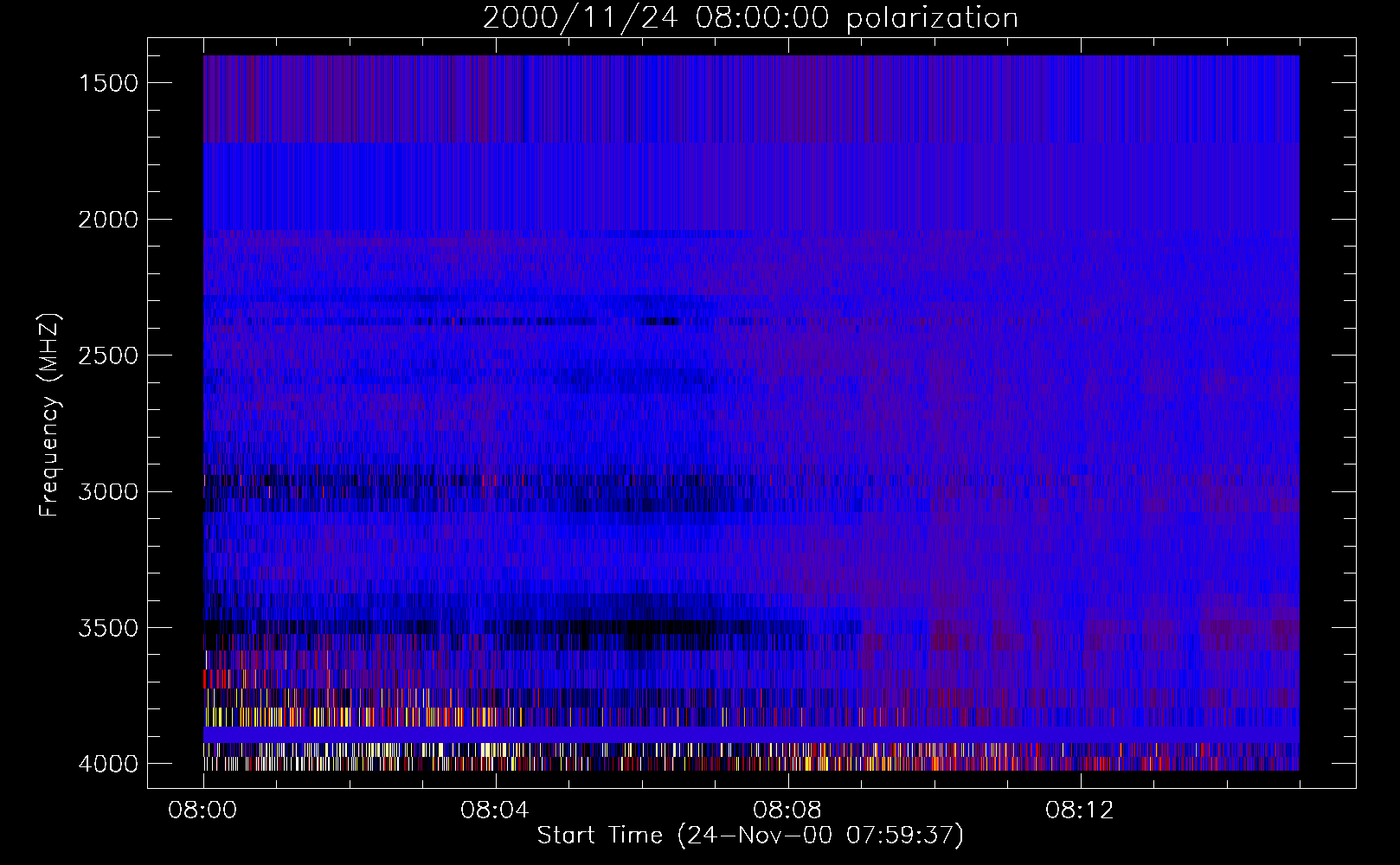Viewport: 1400px width, 865px height.
Task: Click the 1500 frequency tick label
Action: (x=108, y=83)
